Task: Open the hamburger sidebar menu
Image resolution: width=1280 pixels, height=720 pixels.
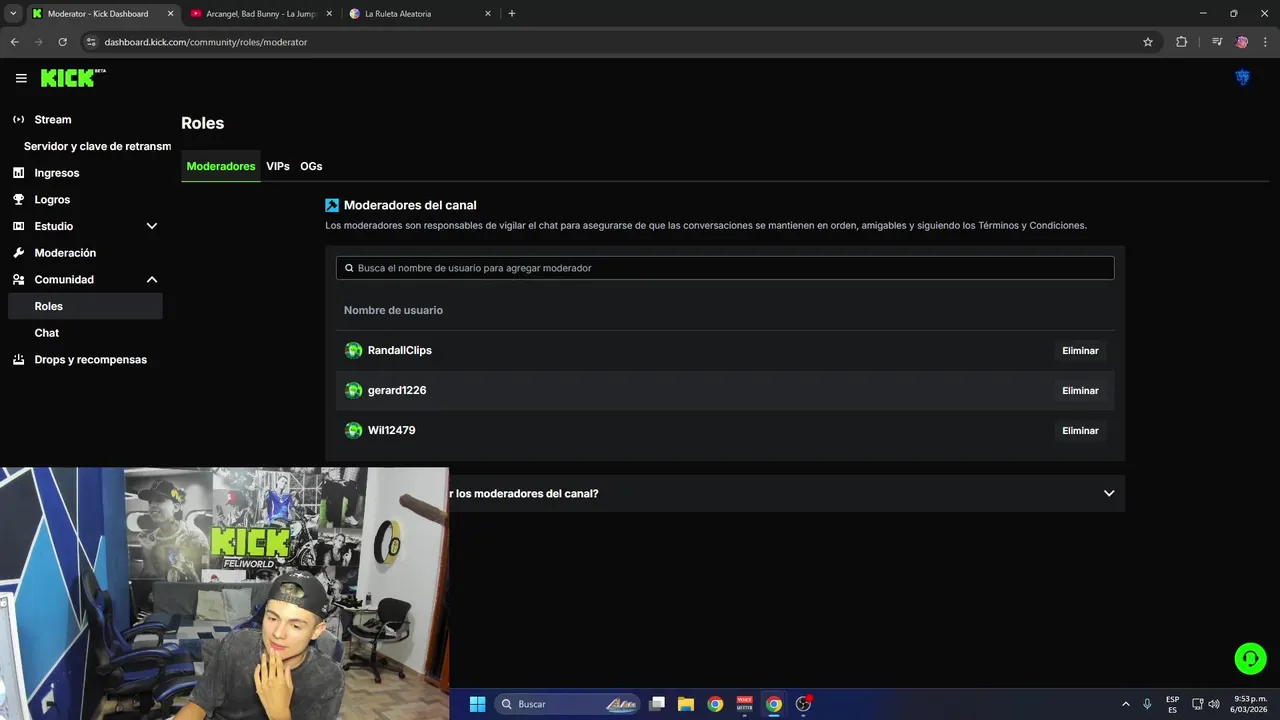Action: coord(21,78)
